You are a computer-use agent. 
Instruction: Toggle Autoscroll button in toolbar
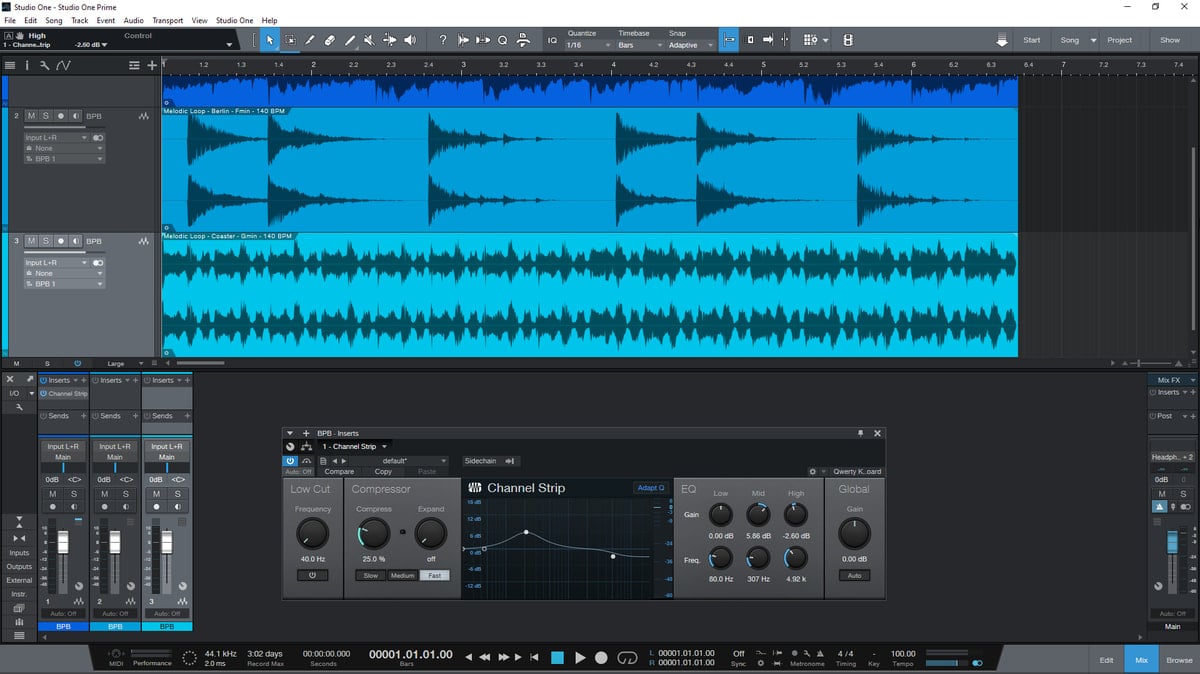[x=729, y=40]
